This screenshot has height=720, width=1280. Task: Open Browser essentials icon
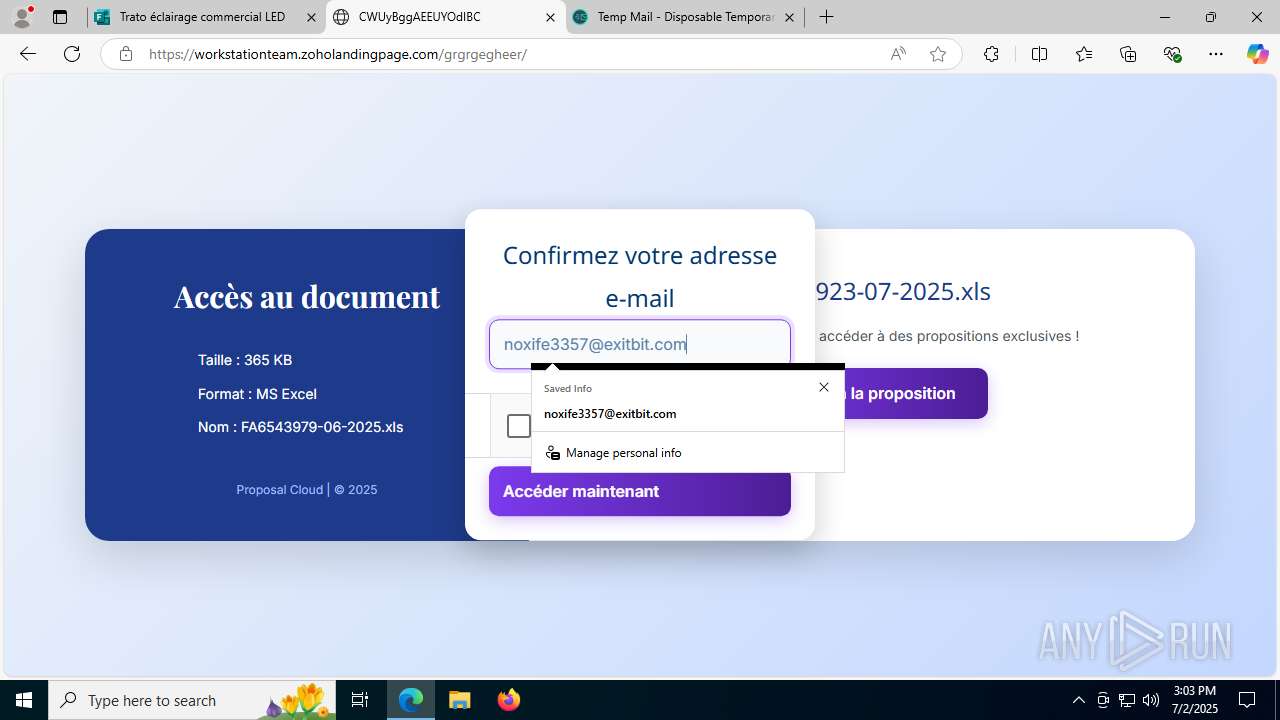tap(1173, 54)
